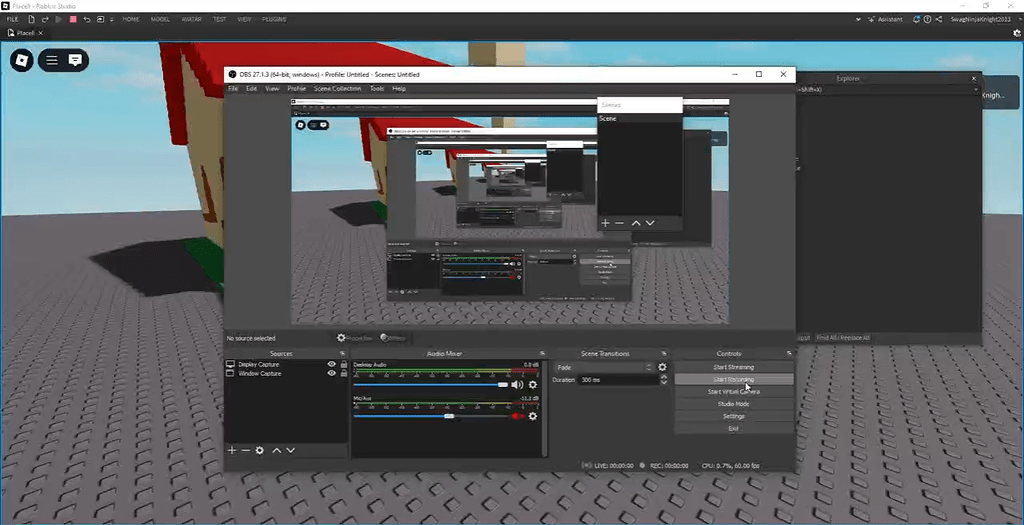Open the Fade transition dropdown
The height and width of the screenshot is (525, 1024).
(603, 368)
